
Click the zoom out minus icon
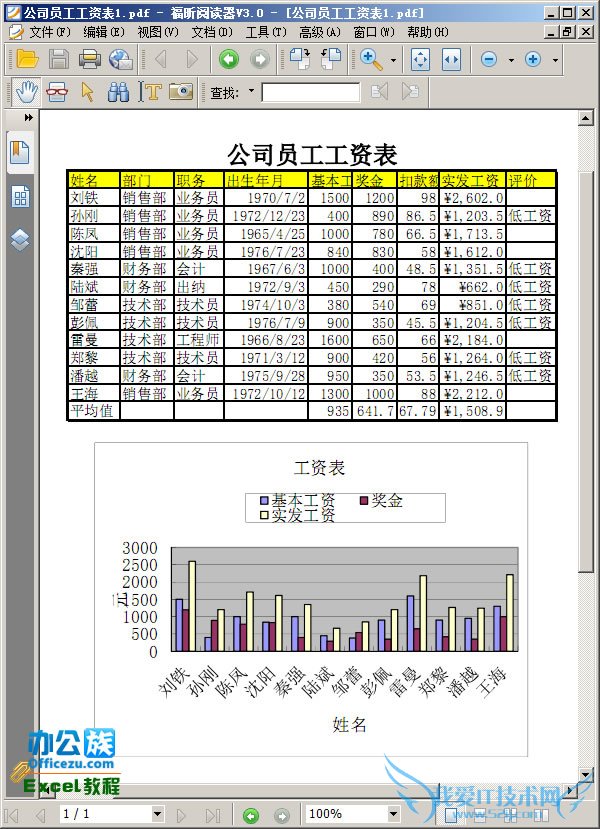pos(489,59)
